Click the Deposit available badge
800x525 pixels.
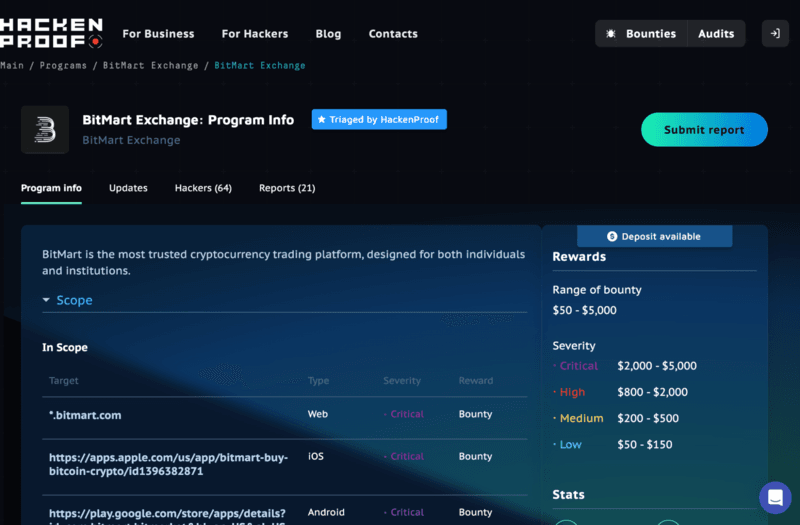pos(655,236)
